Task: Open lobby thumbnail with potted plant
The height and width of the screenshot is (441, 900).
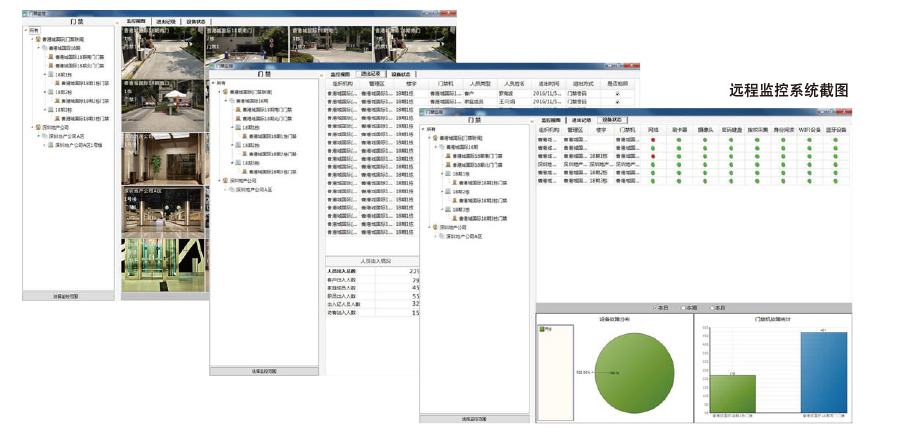Action: (x=163, y=159)
